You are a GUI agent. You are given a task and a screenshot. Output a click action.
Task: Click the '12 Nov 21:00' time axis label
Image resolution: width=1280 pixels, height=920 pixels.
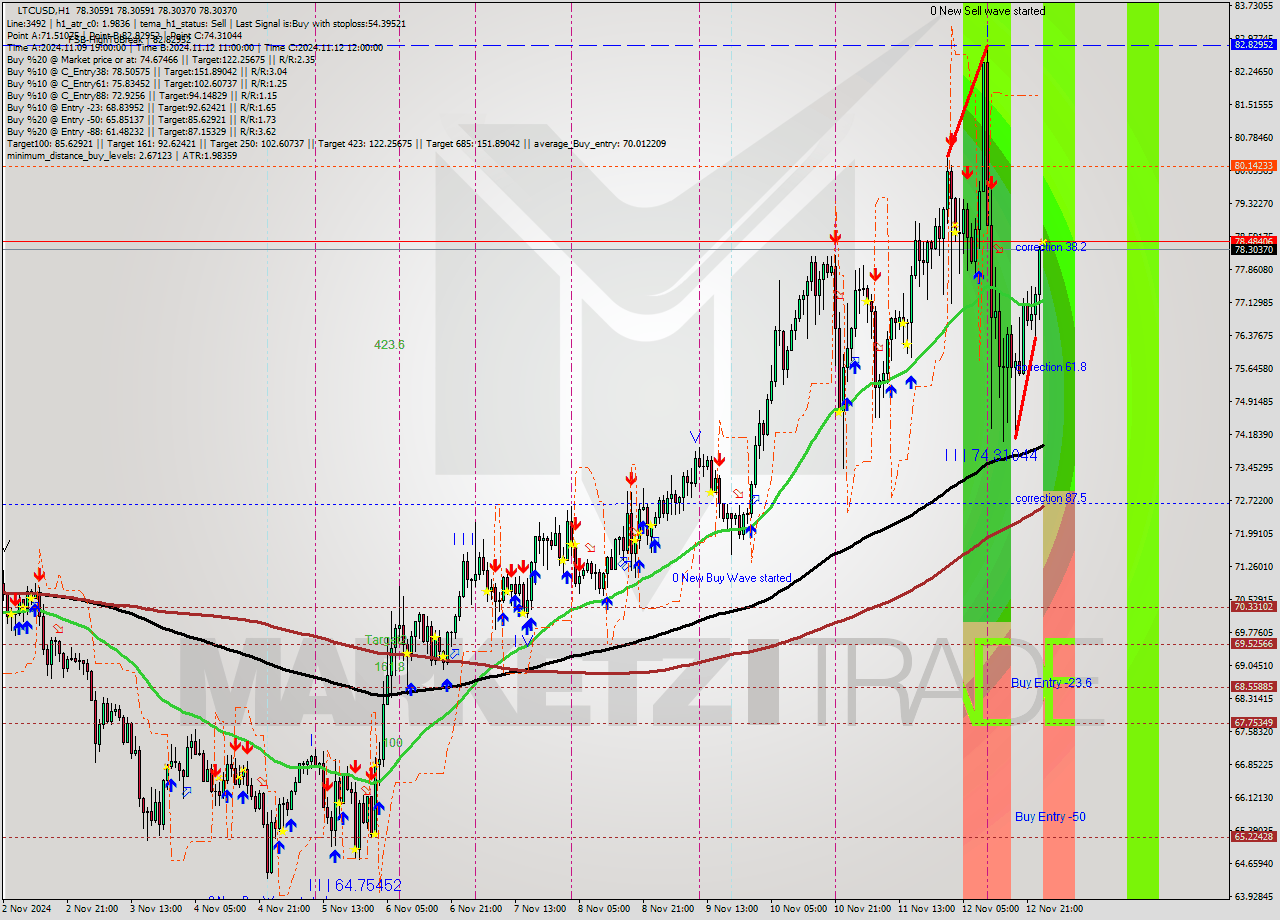(x=1053, y=909)
